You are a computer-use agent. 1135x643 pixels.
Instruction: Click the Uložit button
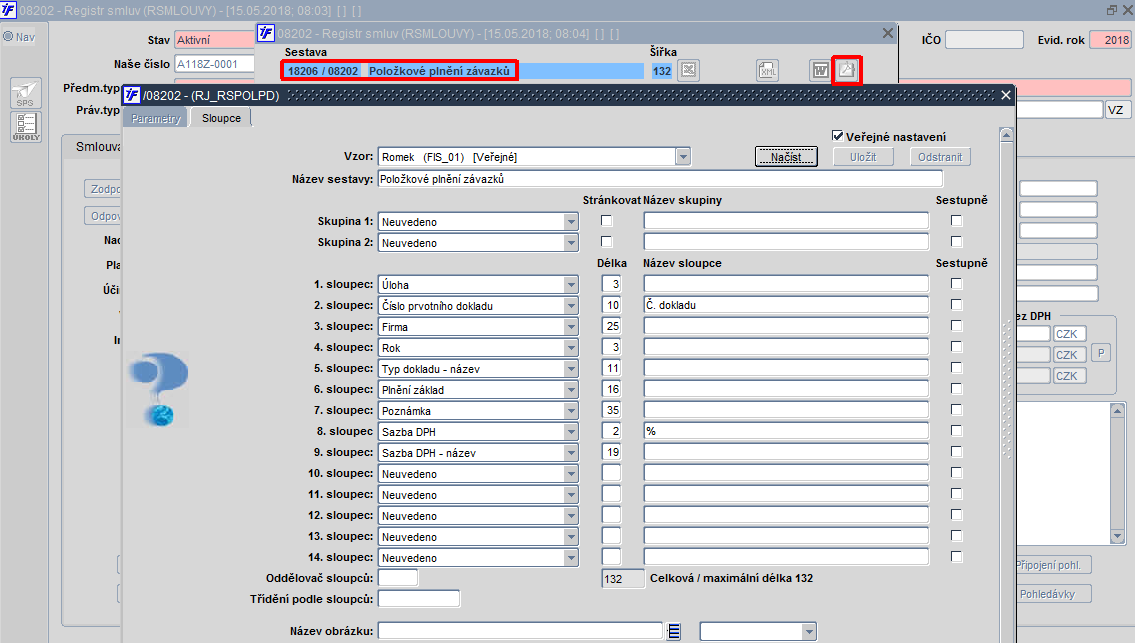(x=863, y=157)
